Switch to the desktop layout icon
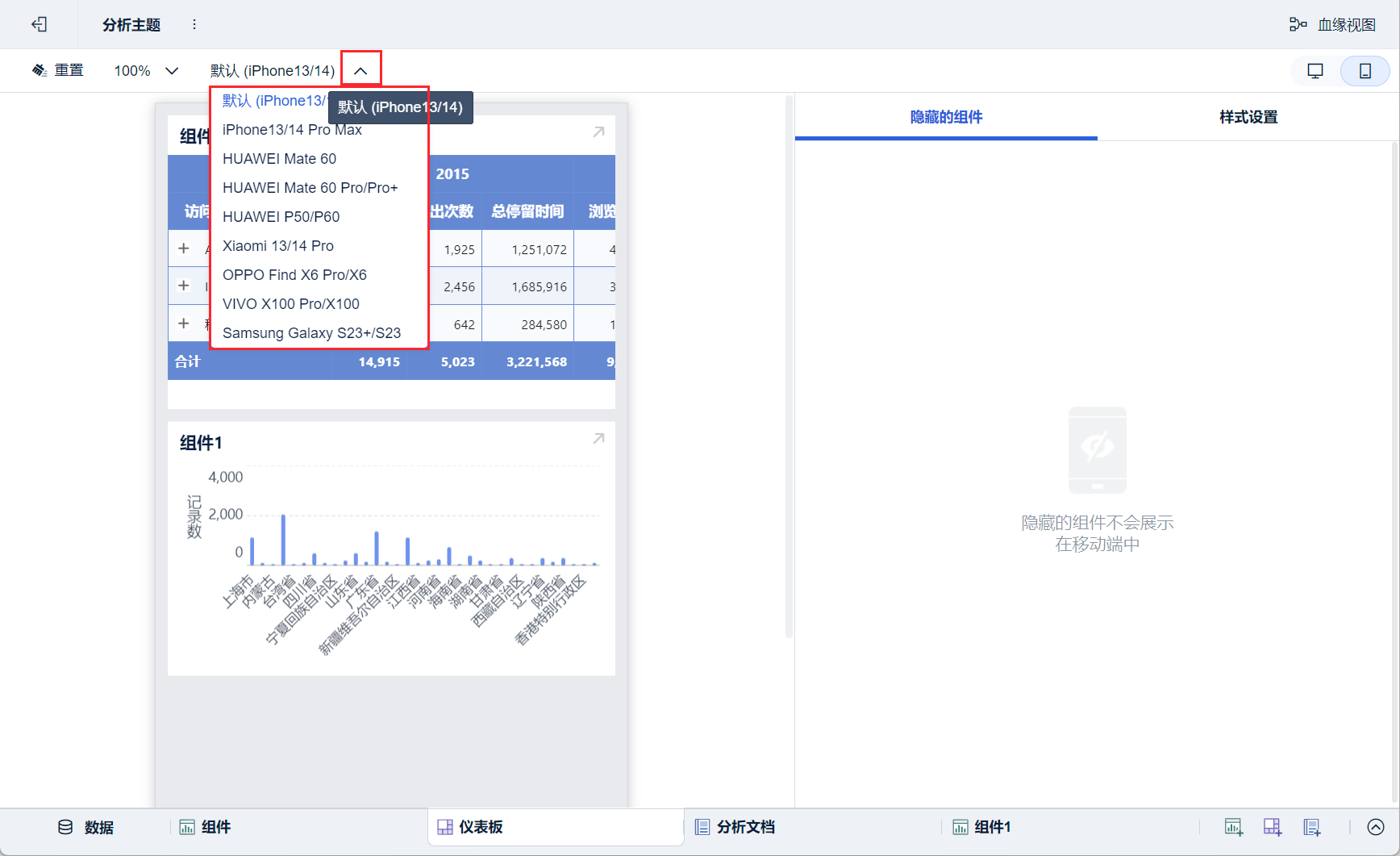The image size is (1400, 856). 1315,71
